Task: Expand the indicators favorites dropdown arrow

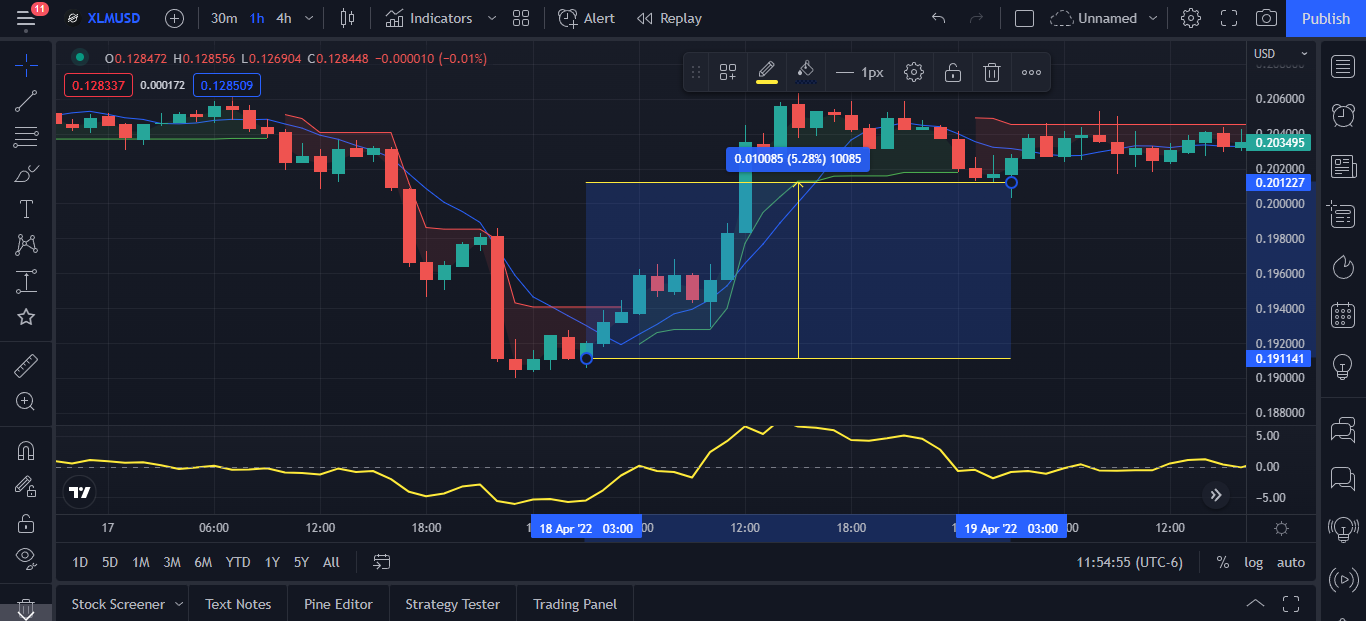Action: tap(492, 18)
